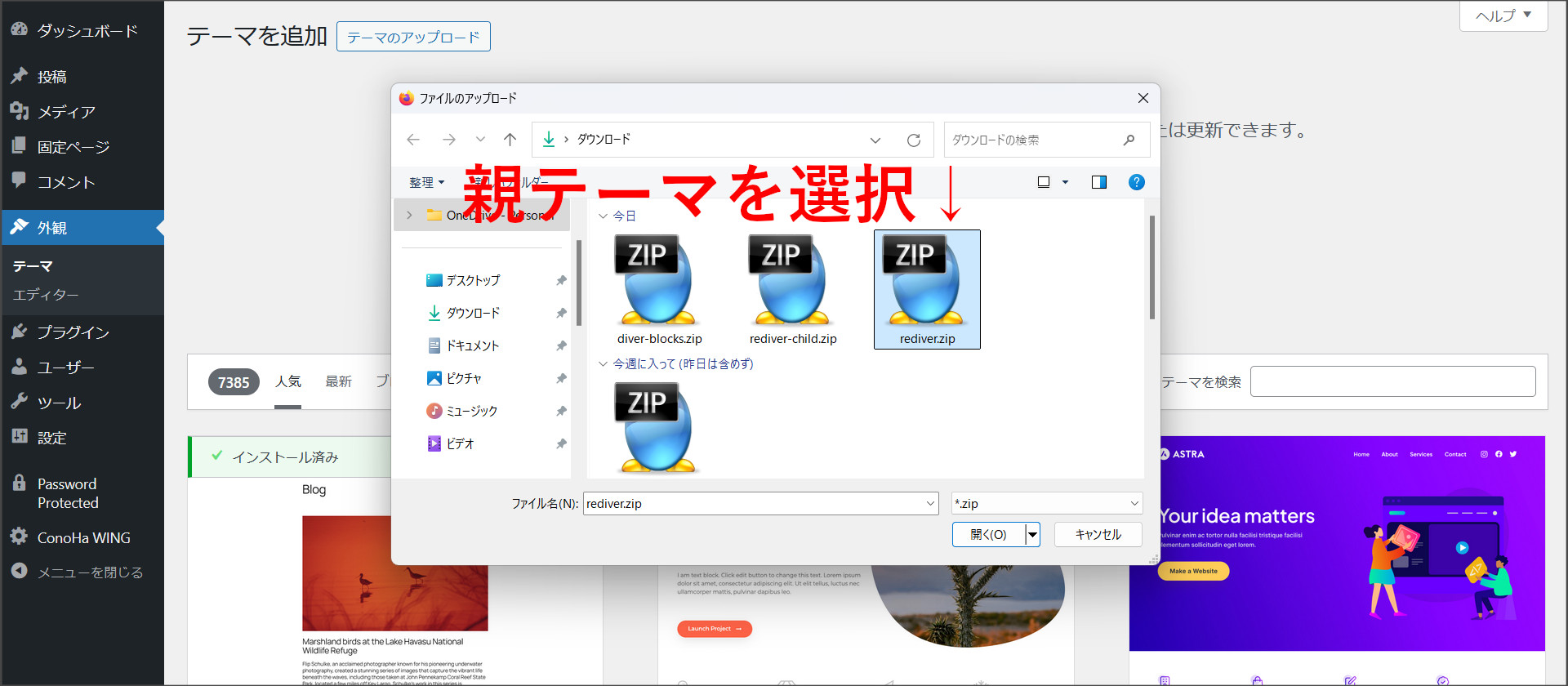Click the refresh icon in address bar
Image resolution: width=1568 pixels, height=686 pixels.
click(913, 140)
